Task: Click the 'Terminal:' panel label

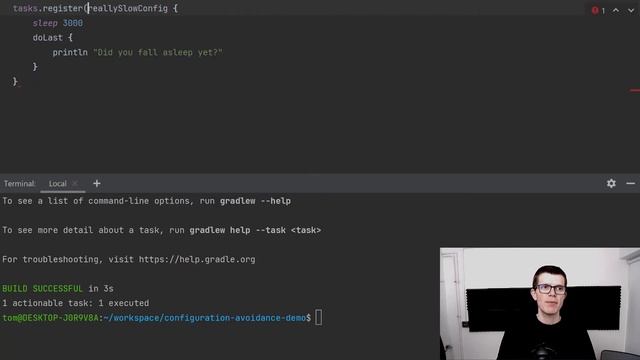Action: (x=20, y=184)
